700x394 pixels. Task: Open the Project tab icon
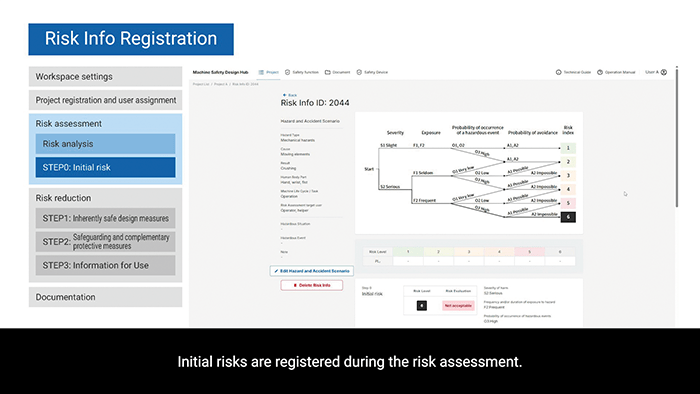point(261,72)
